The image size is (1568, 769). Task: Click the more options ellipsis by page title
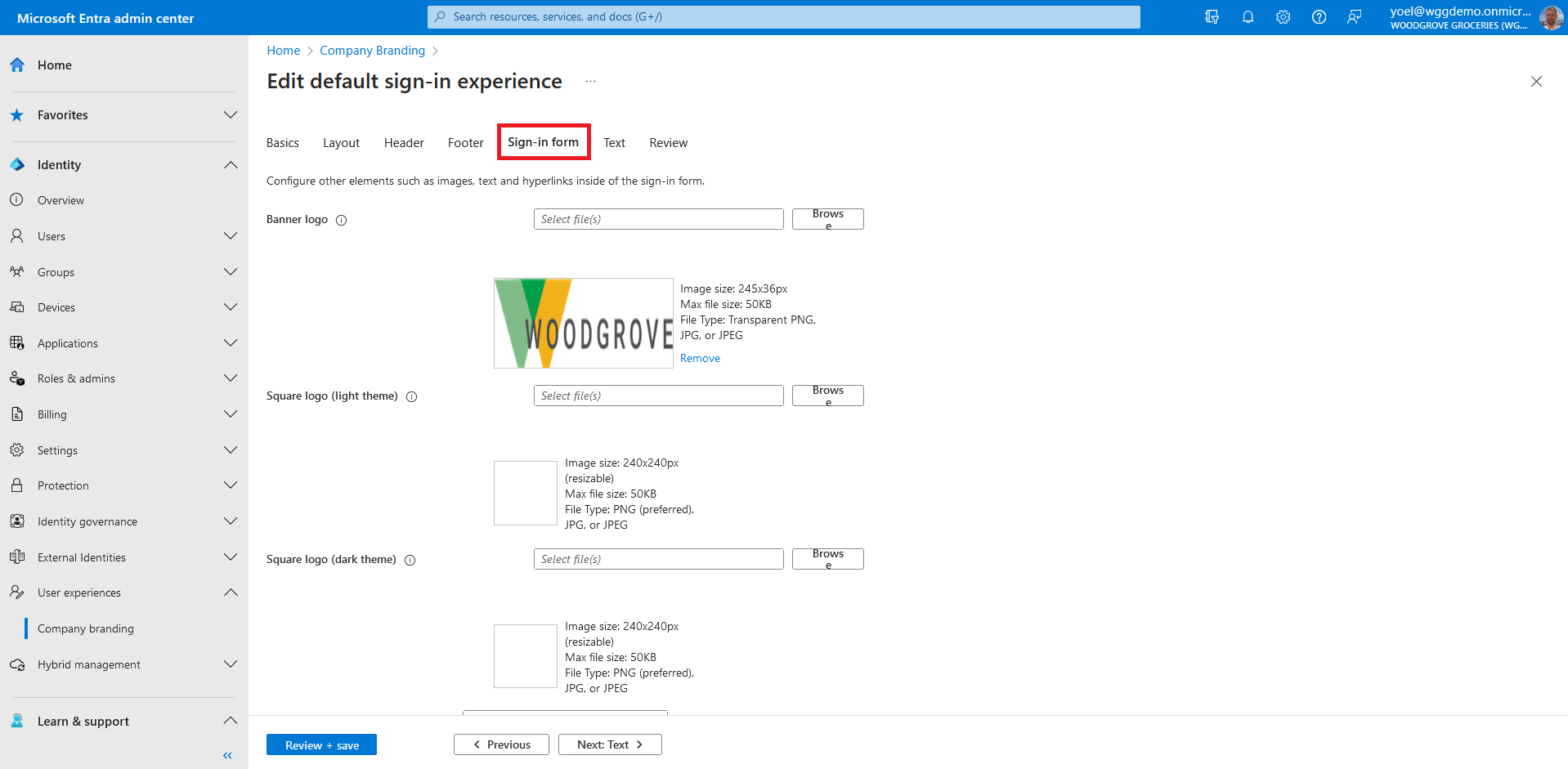(x=590, y=82)
